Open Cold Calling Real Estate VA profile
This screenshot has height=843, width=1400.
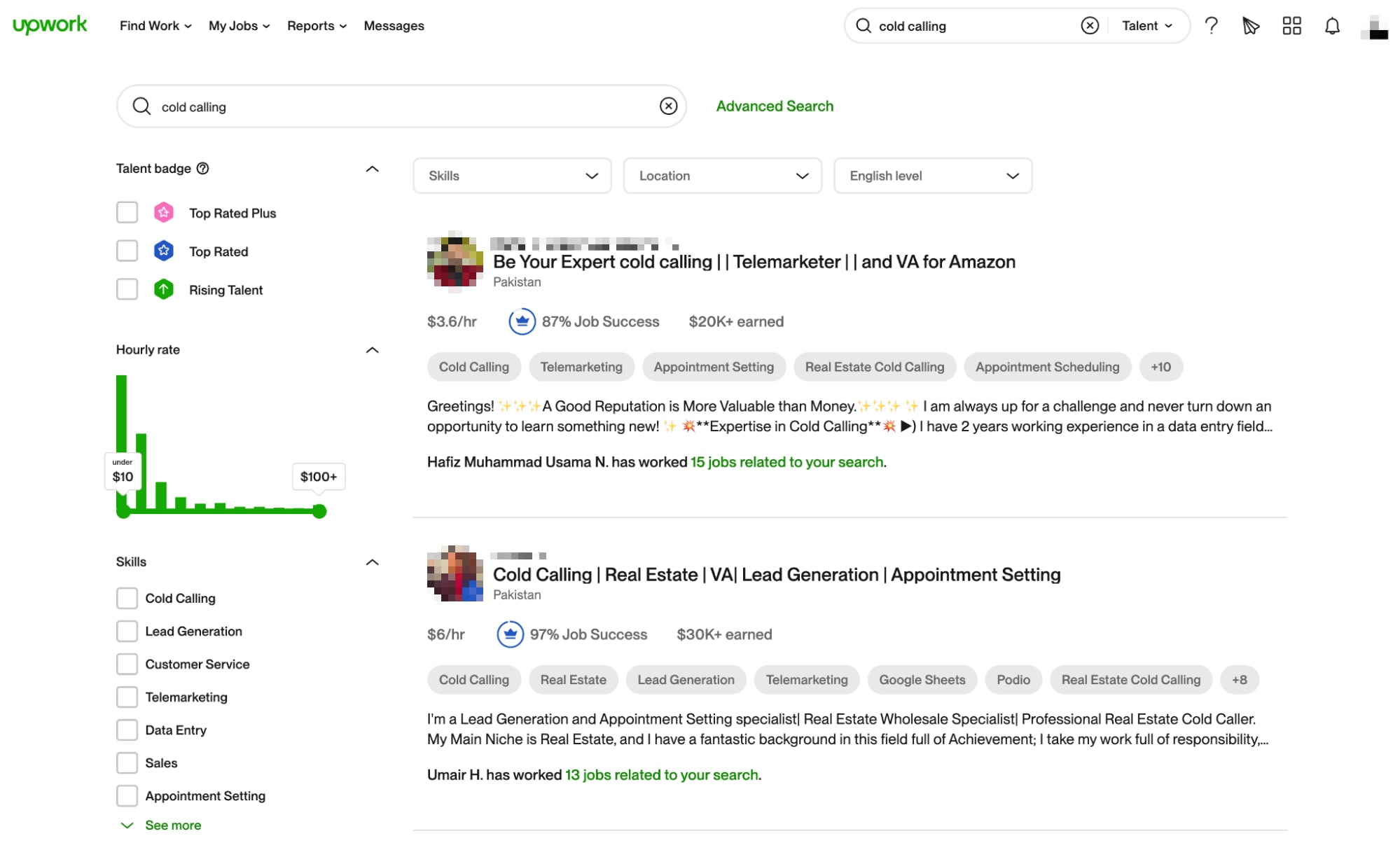(777, 575)
